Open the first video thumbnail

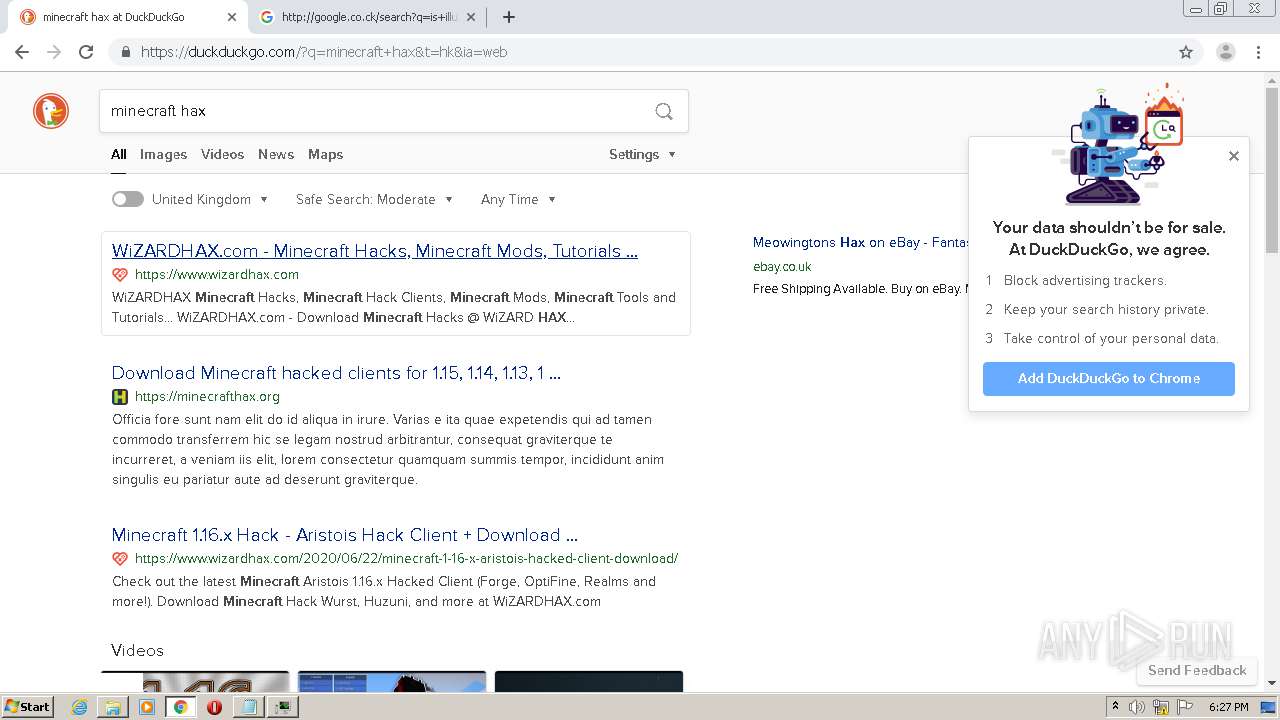[195, 681]
